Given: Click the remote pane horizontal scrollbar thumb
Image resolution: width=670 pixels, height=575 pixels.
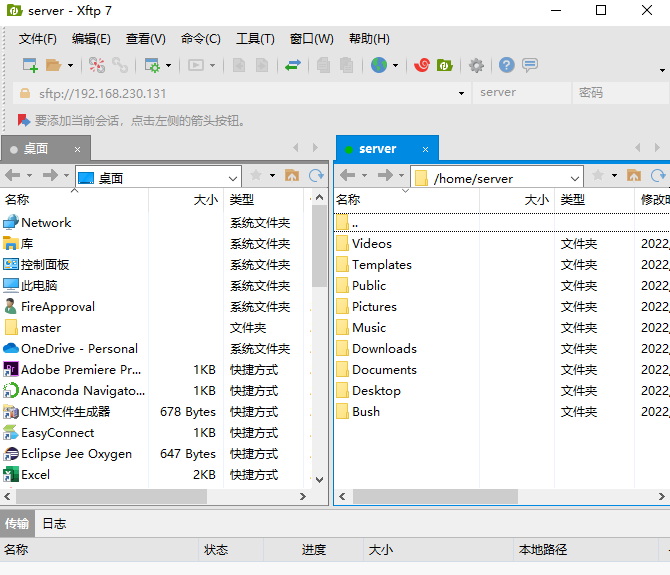Looking at the screenshot, I should (435, 496).
